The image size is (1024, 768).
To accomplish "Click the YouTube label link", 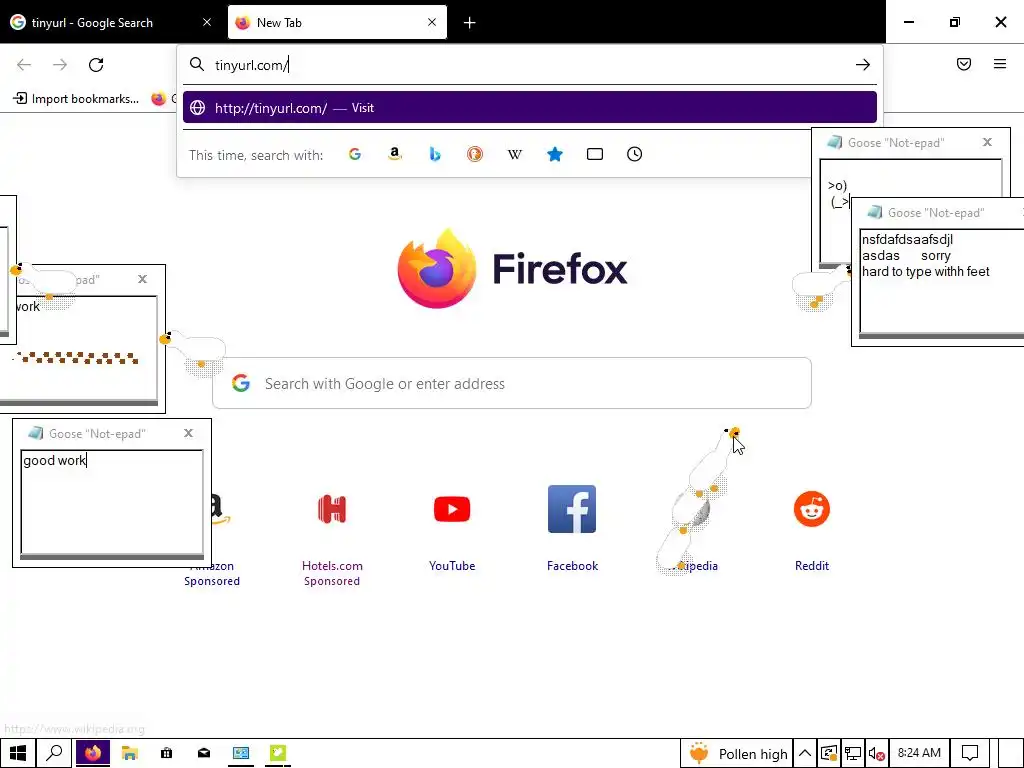I will click(452, 566).
